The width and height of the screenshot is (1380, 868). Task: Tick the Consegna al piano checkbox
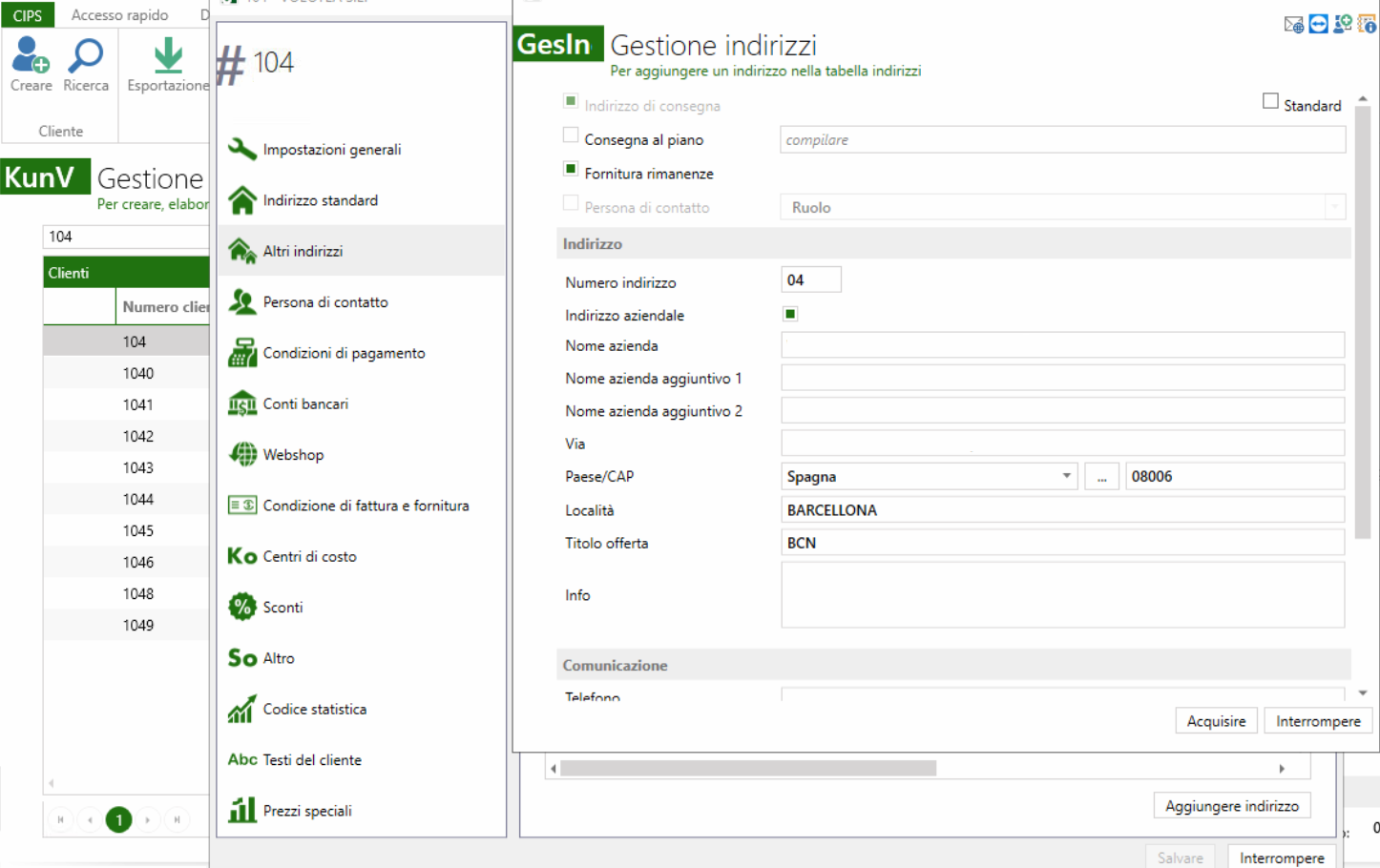[x=571, y=135]
